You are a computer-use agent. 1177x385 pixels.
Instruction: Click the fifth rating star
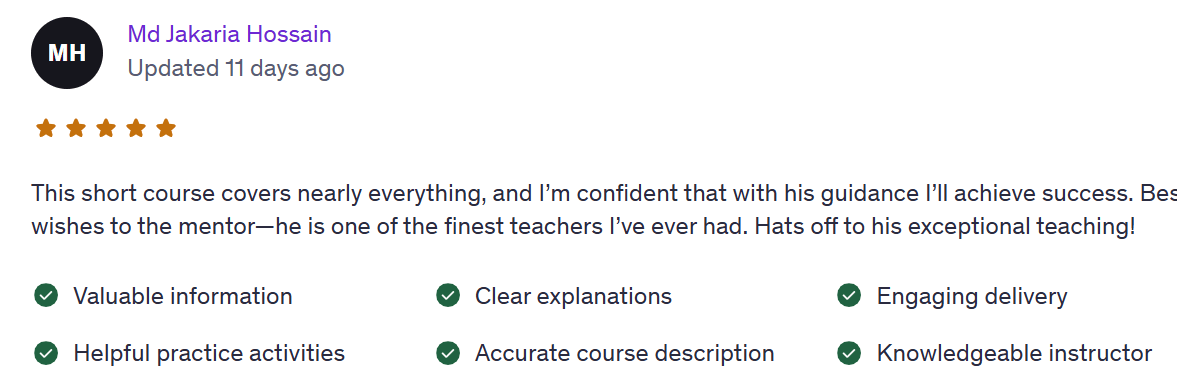(x=166, y=128)
